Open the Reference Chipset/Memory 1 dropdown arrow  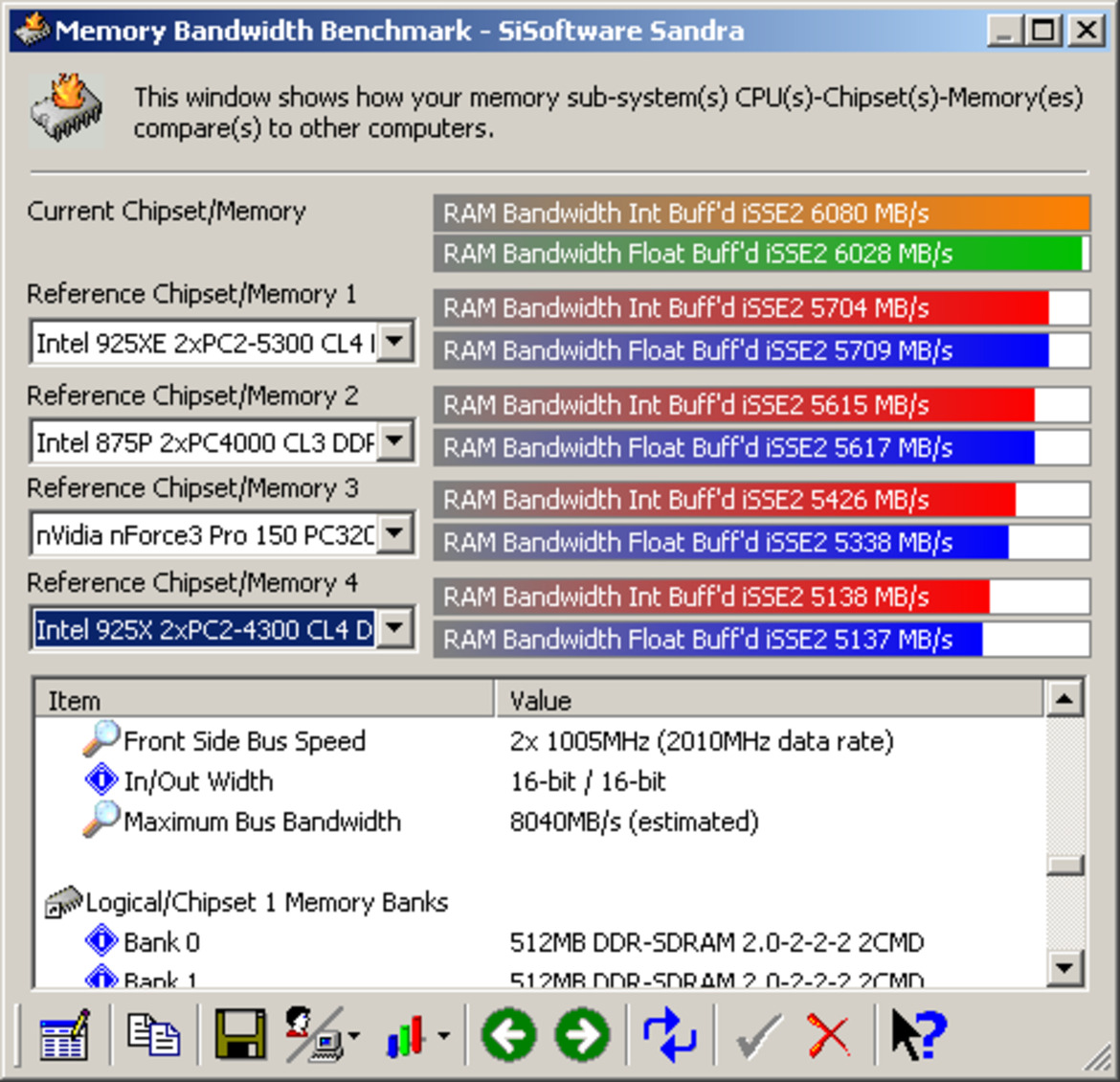395,342
